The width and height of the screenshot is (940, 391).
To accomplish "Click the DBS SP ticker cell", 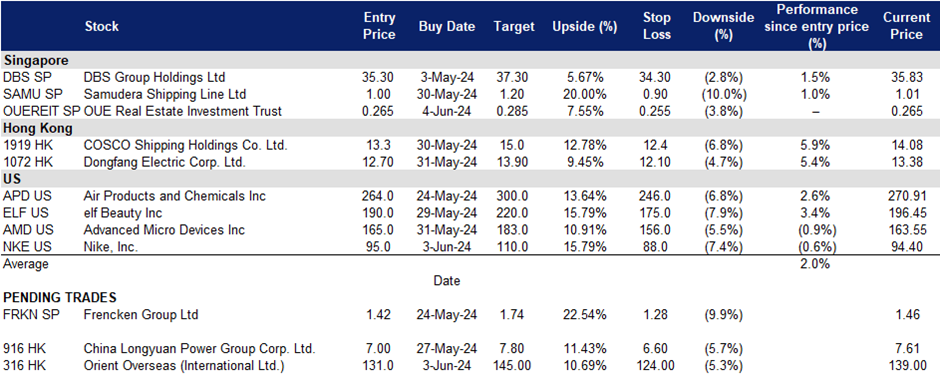I will tap(22, 77).
